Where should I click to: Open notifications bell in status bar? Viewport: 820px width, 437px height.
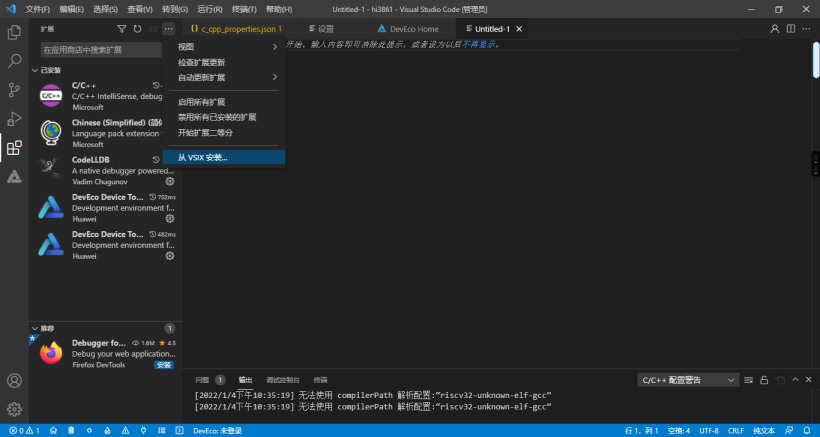806,431
